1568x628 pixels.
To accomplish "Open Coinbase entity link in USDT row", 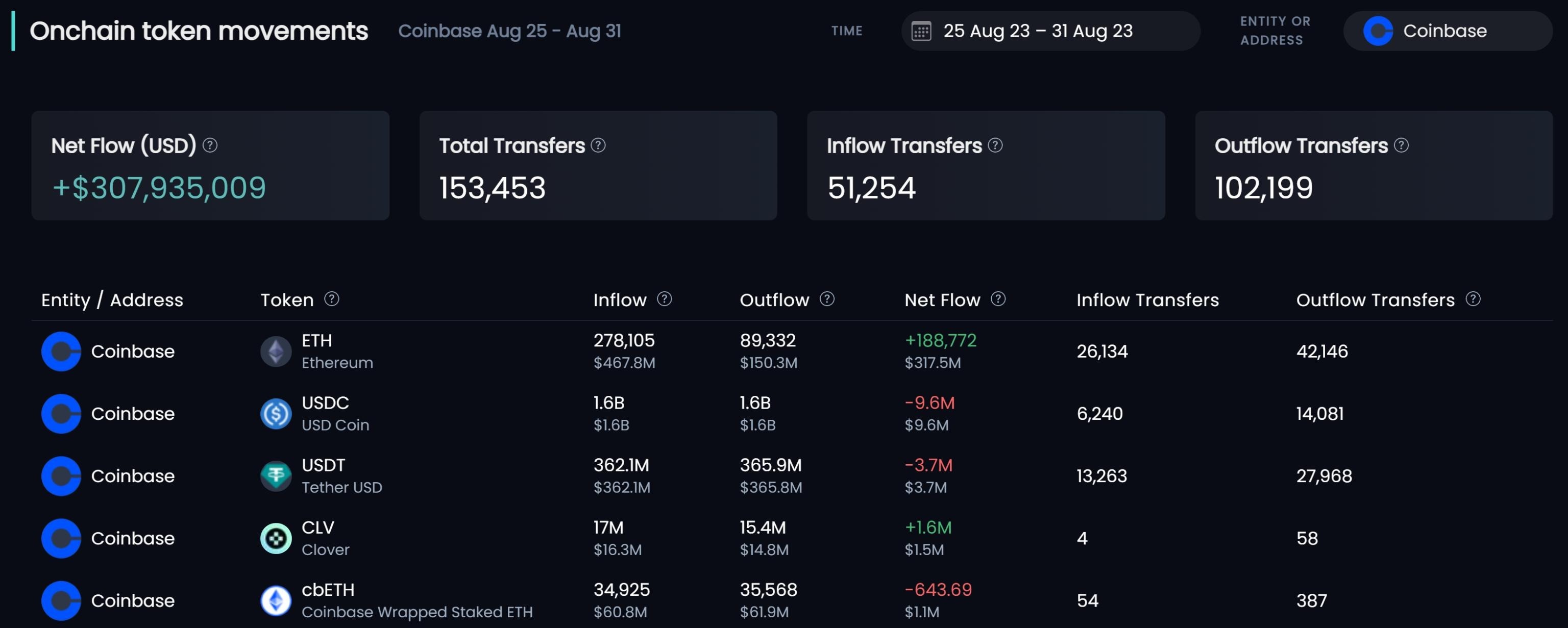I will tap(133, 476).
